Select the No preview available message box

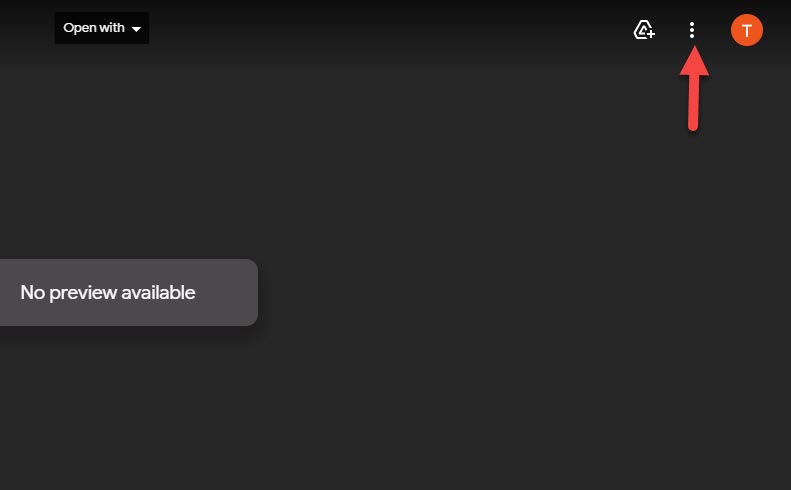click(129, 292)
